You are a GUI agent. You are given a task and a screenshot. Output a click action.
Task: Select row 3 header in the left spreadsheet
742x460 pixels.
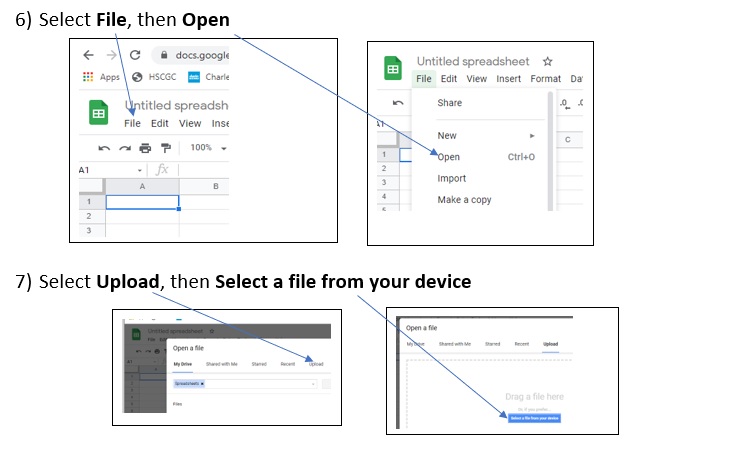[92, 230]
